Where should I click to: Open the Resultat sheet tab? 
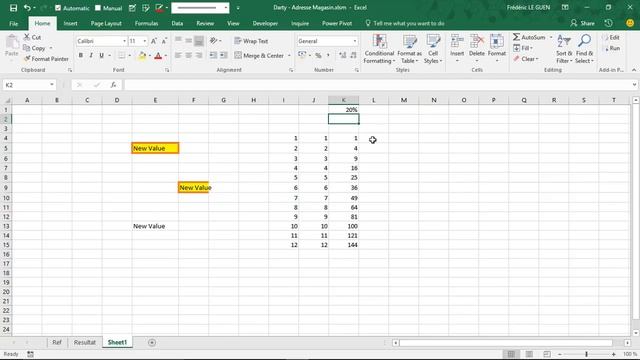84,342
